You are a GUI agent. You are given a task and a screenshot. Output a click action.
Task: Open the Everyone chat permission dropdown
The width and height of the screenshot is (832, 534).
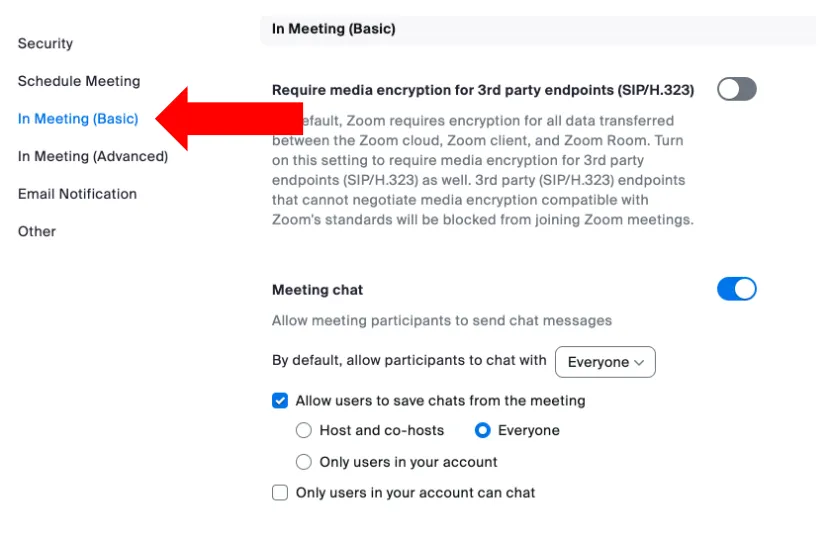pos(605,362)
